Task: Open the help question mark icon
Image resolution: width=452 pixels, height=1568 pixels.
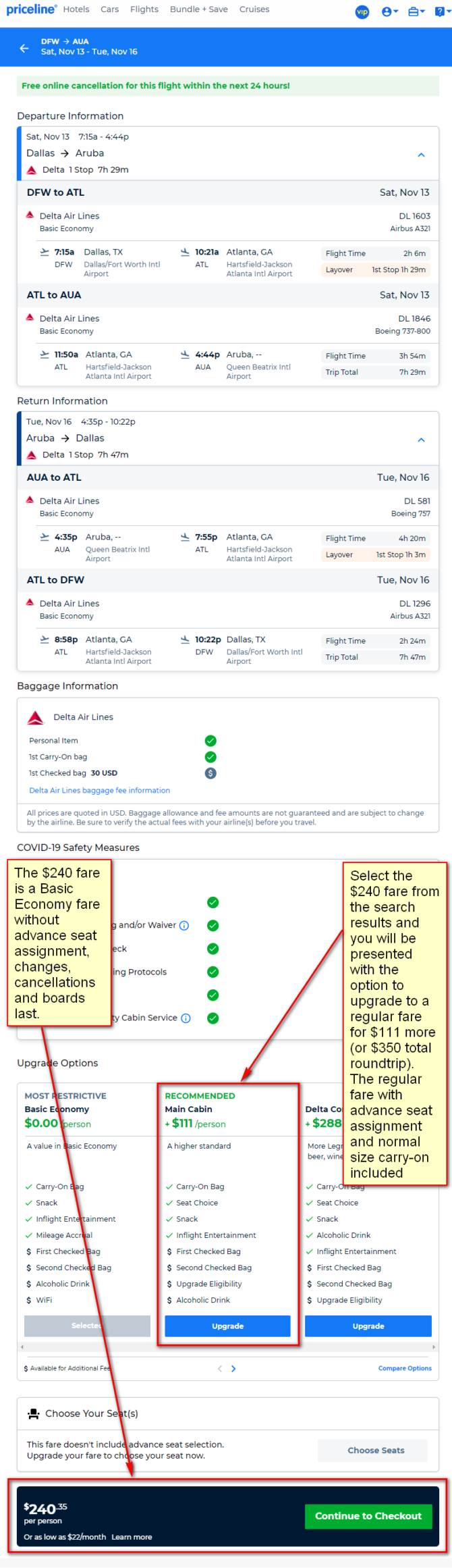Action: coord(443,11)
